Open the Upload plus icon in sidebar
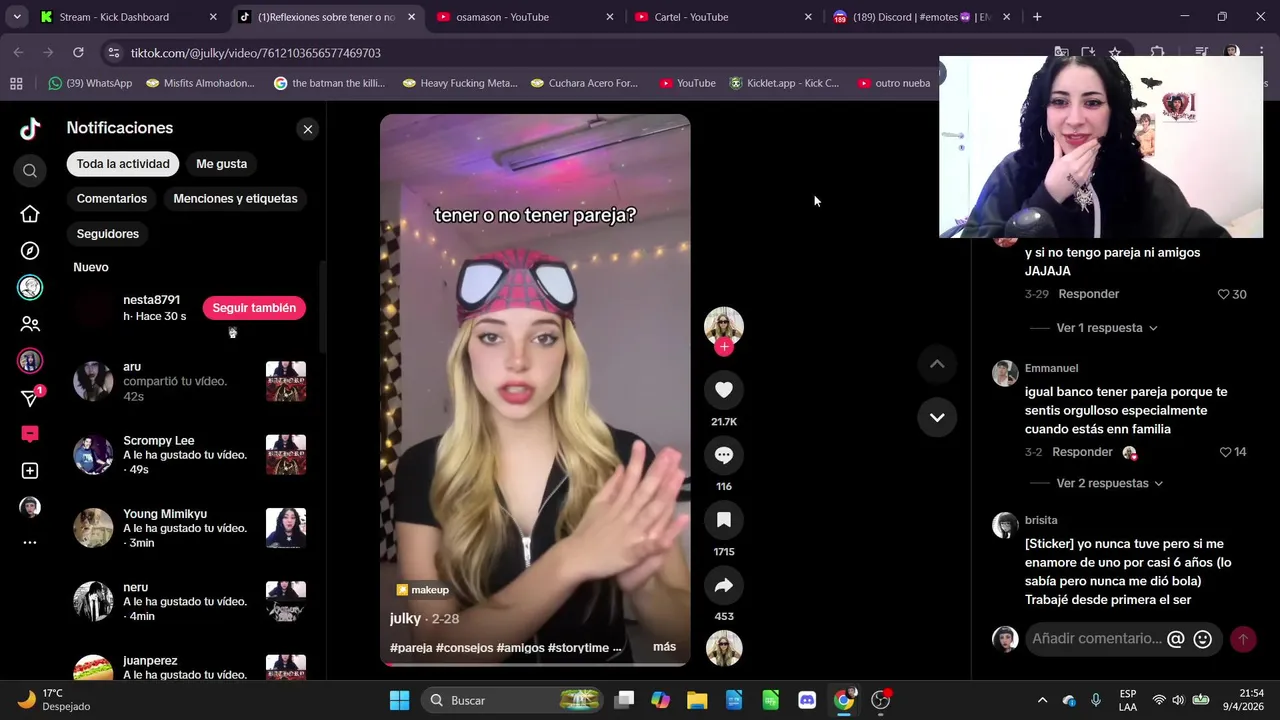The image size is (1280, 720). pos(30,471)
